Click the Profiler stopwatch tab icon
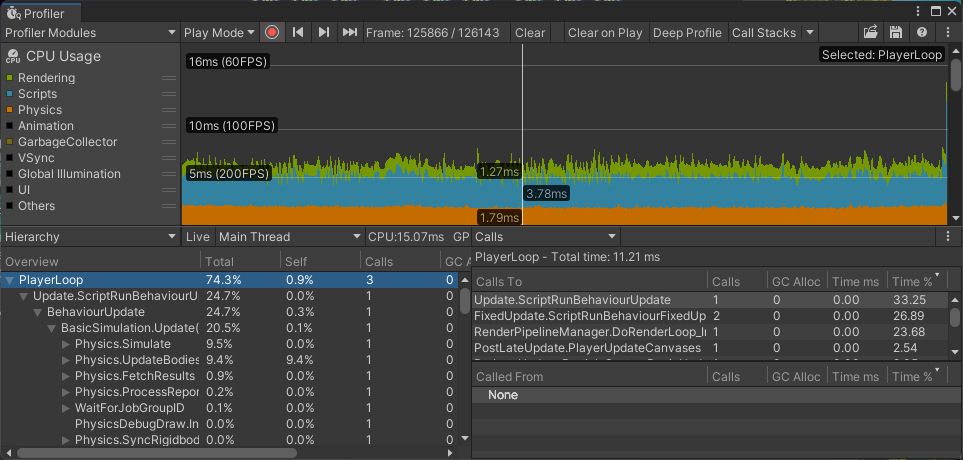Screen dimensions: 963x460 pyautogui.click(x=14, y=14)
